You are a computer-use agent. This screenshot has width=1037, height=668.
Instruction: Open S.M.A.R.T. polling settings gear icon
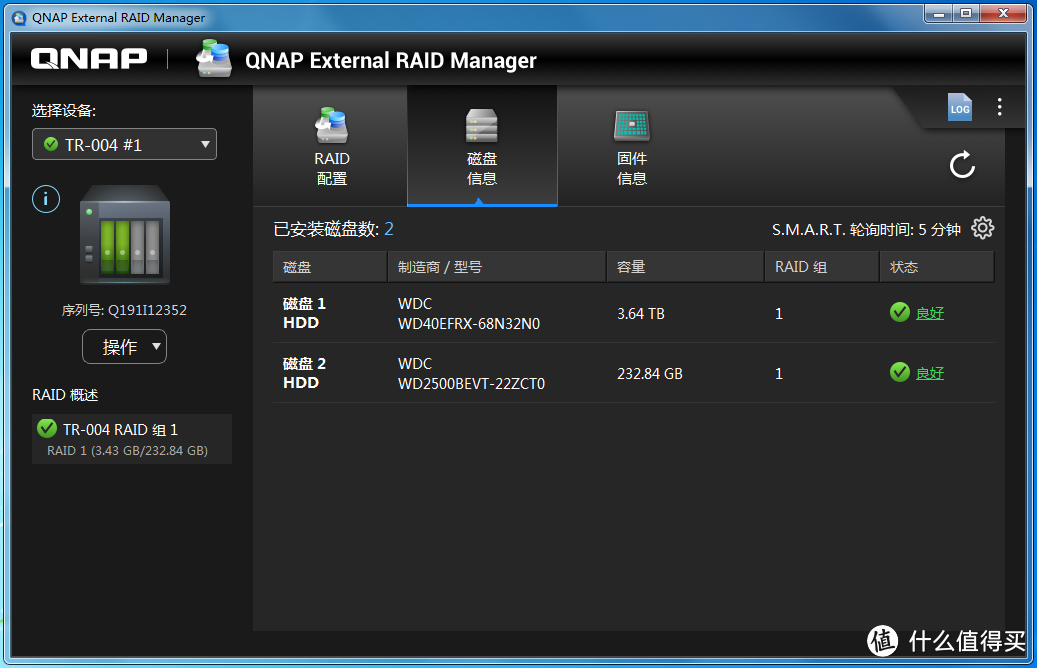982,228
